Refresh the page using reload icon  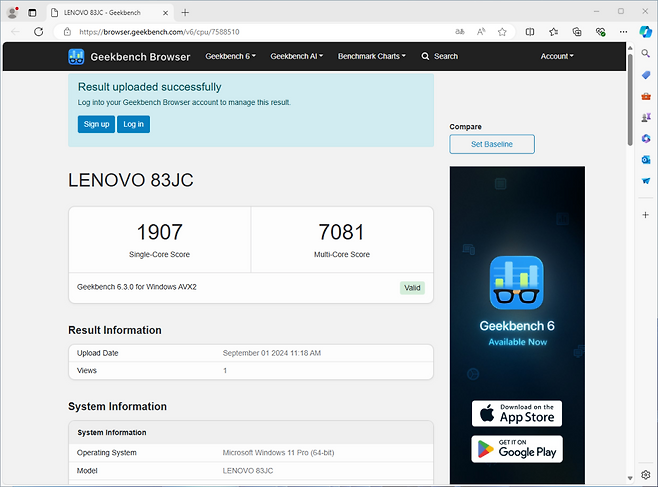point(40,32)
